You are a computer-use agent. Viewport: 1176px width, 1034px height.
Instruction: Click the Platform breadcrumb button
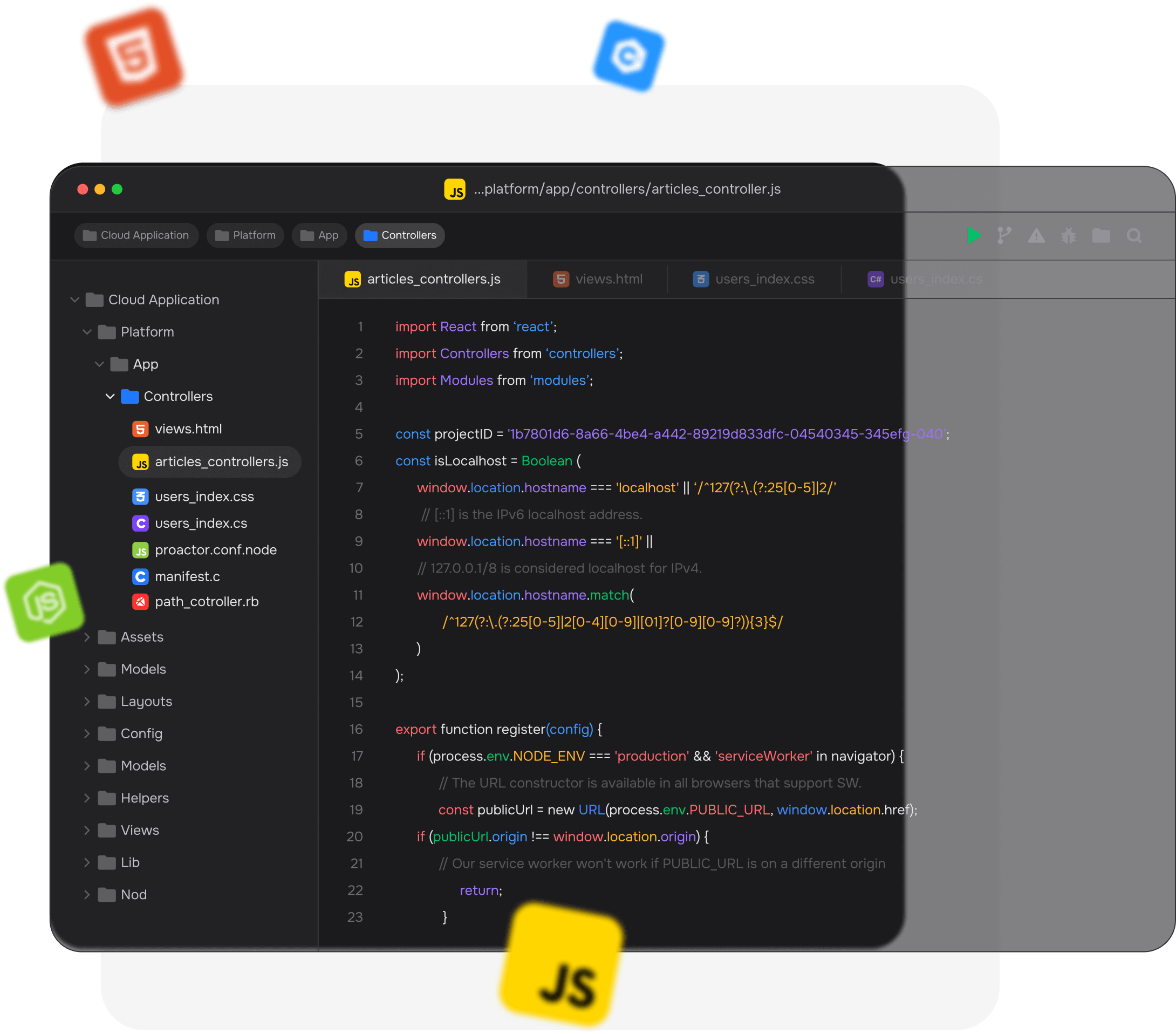pyautogui.click(x=245, y=235)
